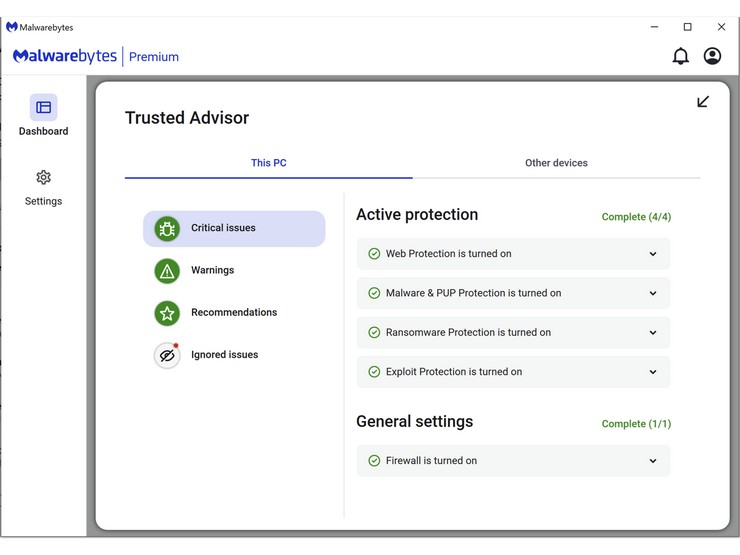
Task: Select the Warnings category label
Action: (x=212, y=271)
